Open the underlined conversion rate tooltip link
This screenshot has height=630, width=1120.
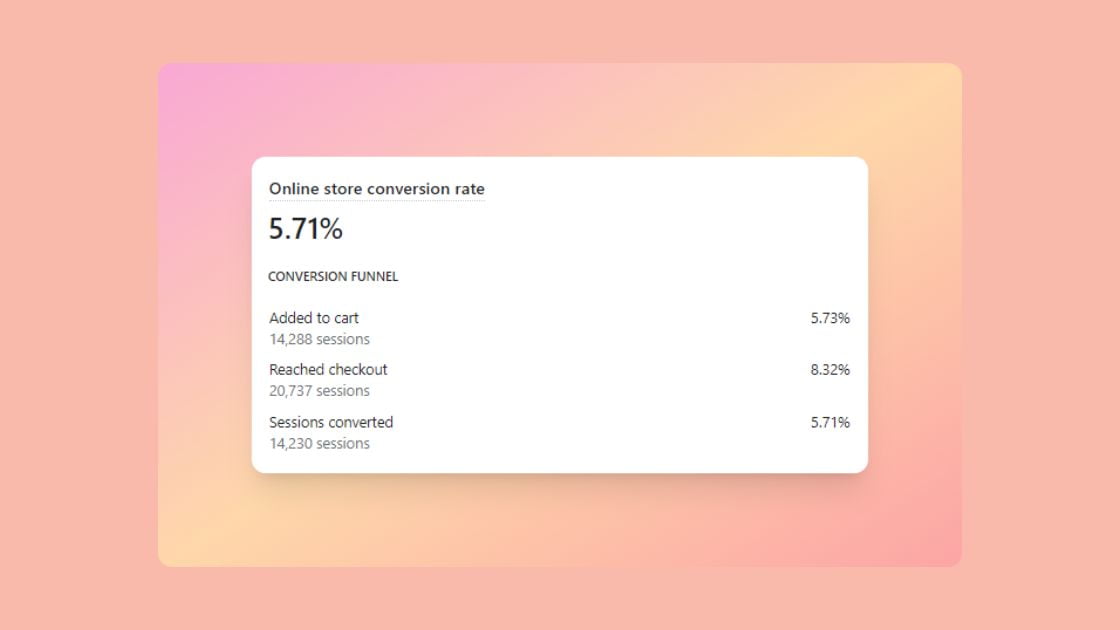pyautogui.click(x=376, y=189)
